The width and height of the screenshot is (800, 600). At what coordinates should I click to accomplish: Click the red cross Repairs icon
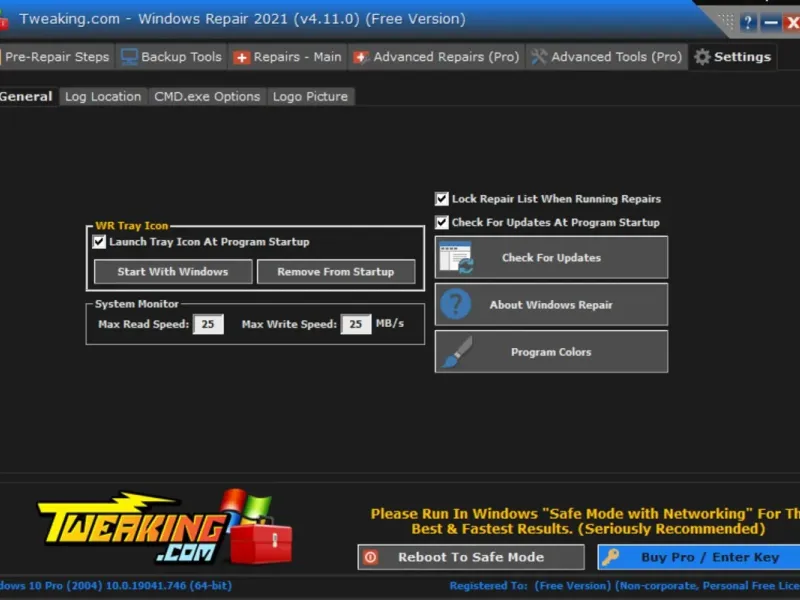point(241,58)
